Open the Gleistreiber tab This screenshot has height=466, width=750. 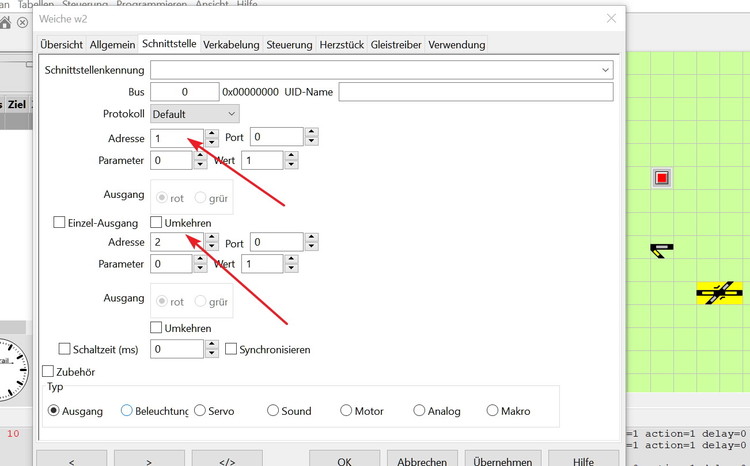coord(396,44)
